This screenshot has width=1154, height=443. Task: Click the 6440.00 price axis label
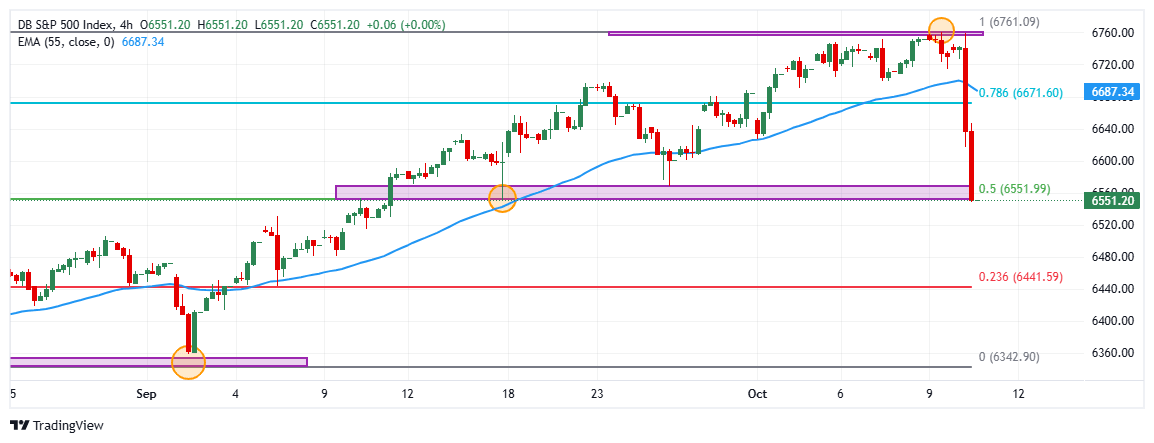[x=1111, y=288]
